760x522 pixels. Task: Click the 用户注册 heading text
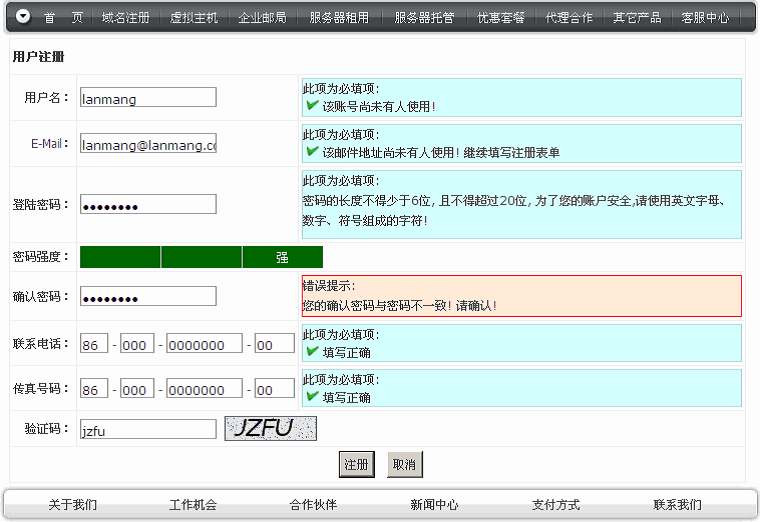coord(38,57)
